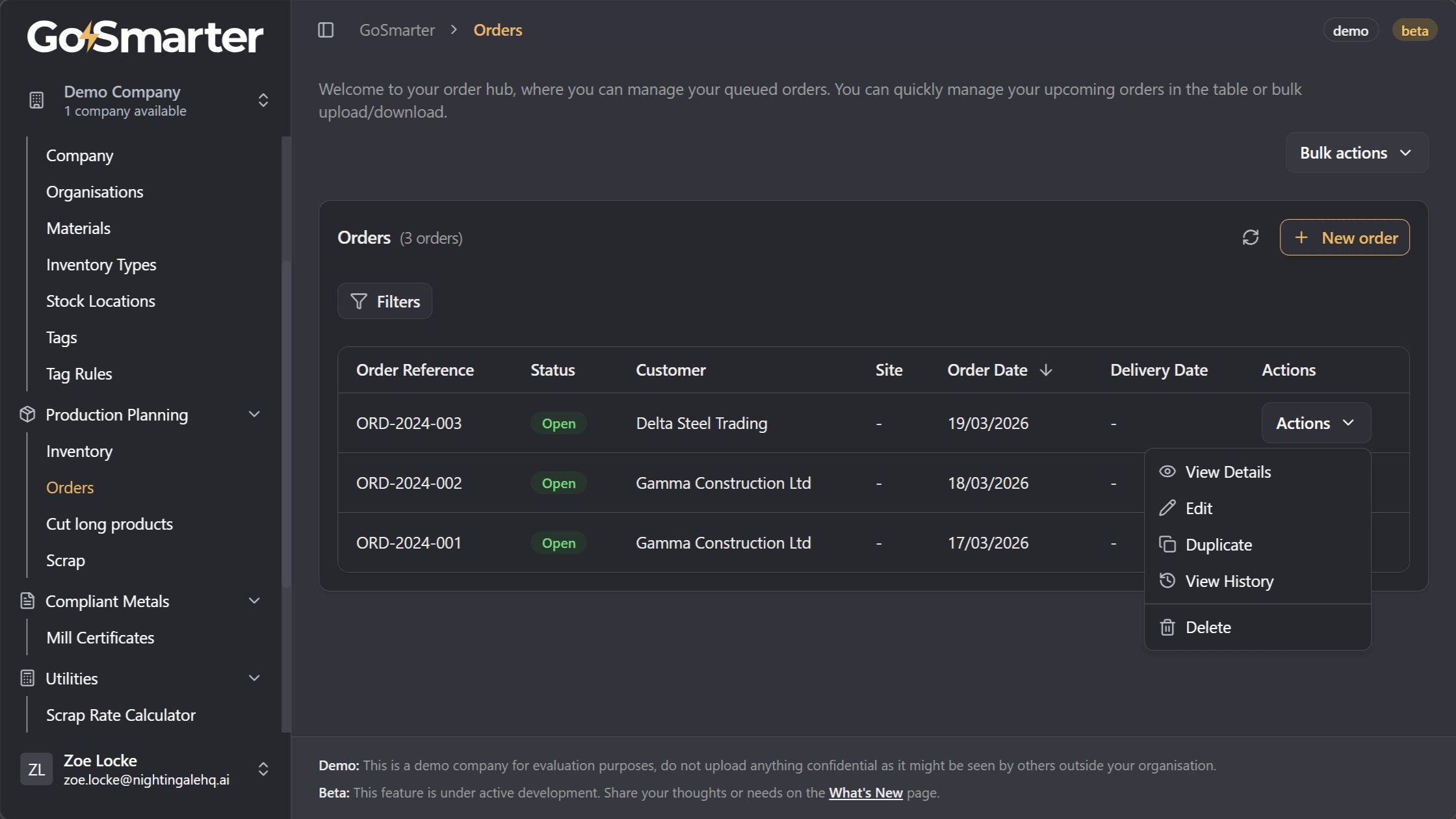
Task: Choose Delete in the actions menu
Action: pyautogui.click(x=1258, y=627)
